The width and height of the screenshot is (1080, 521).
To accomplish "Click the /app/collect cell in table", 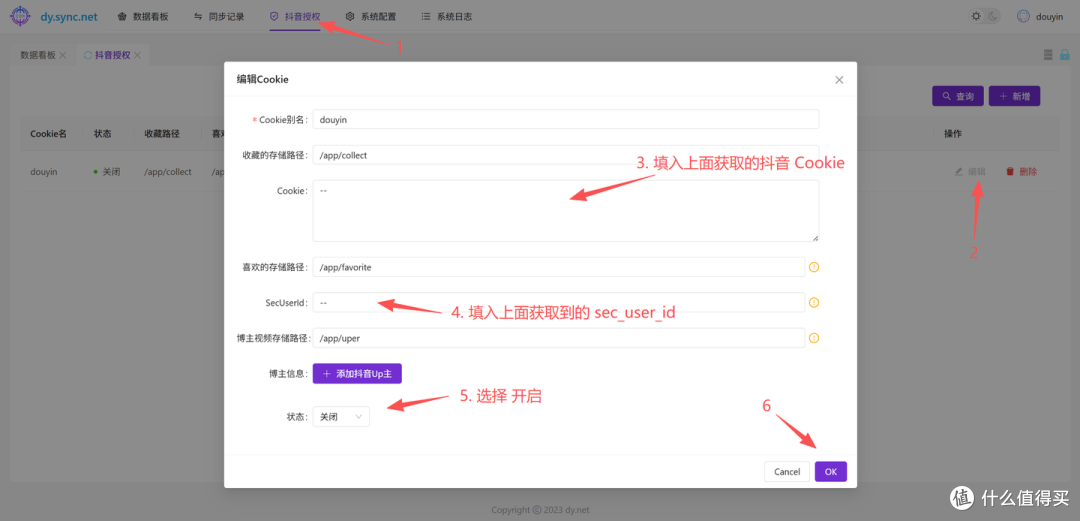I will [x=167, y=172].
